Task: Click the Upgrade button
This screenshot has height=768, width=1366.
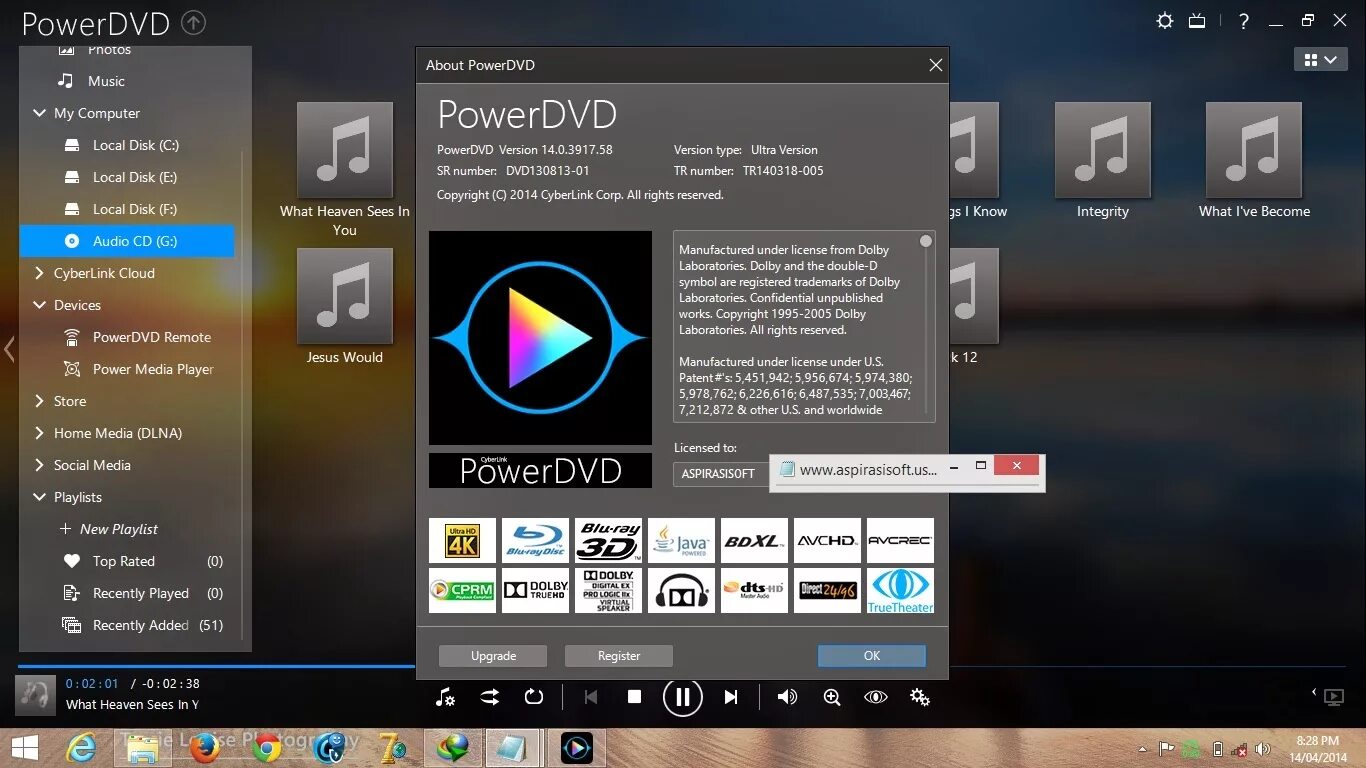Action: [x=493, y=656]
